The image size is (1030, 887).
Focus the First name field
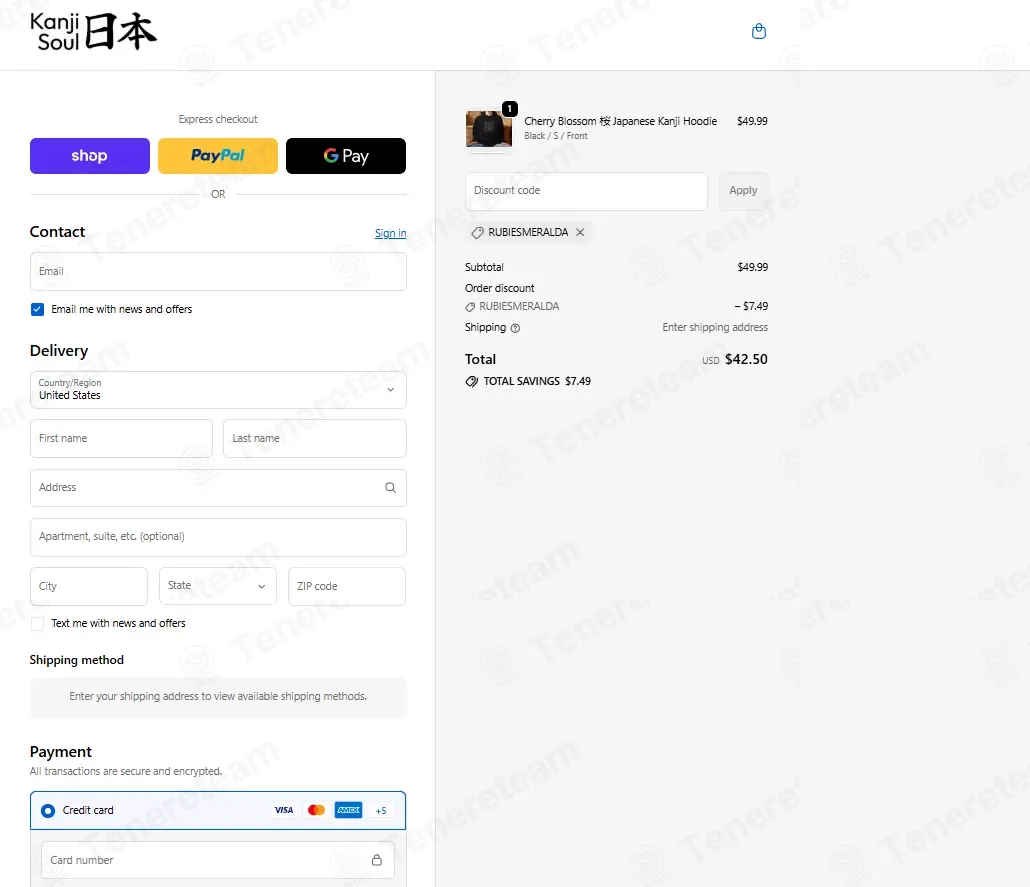[122, 438]
